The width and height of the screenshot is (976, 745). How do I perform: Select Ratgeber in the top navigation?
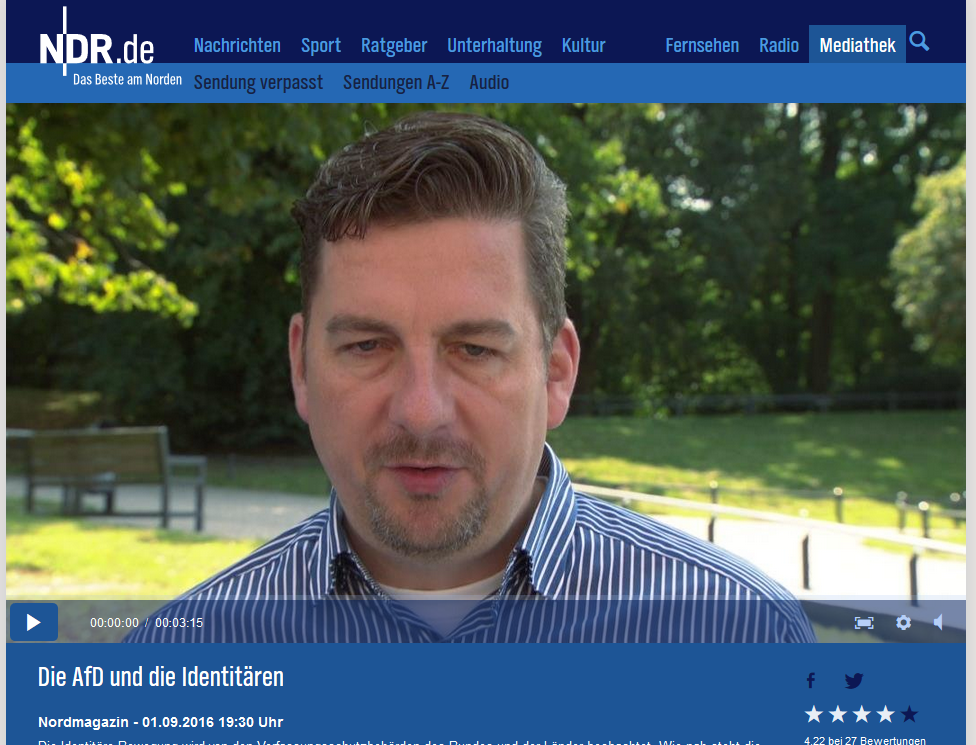coord(394,45)
